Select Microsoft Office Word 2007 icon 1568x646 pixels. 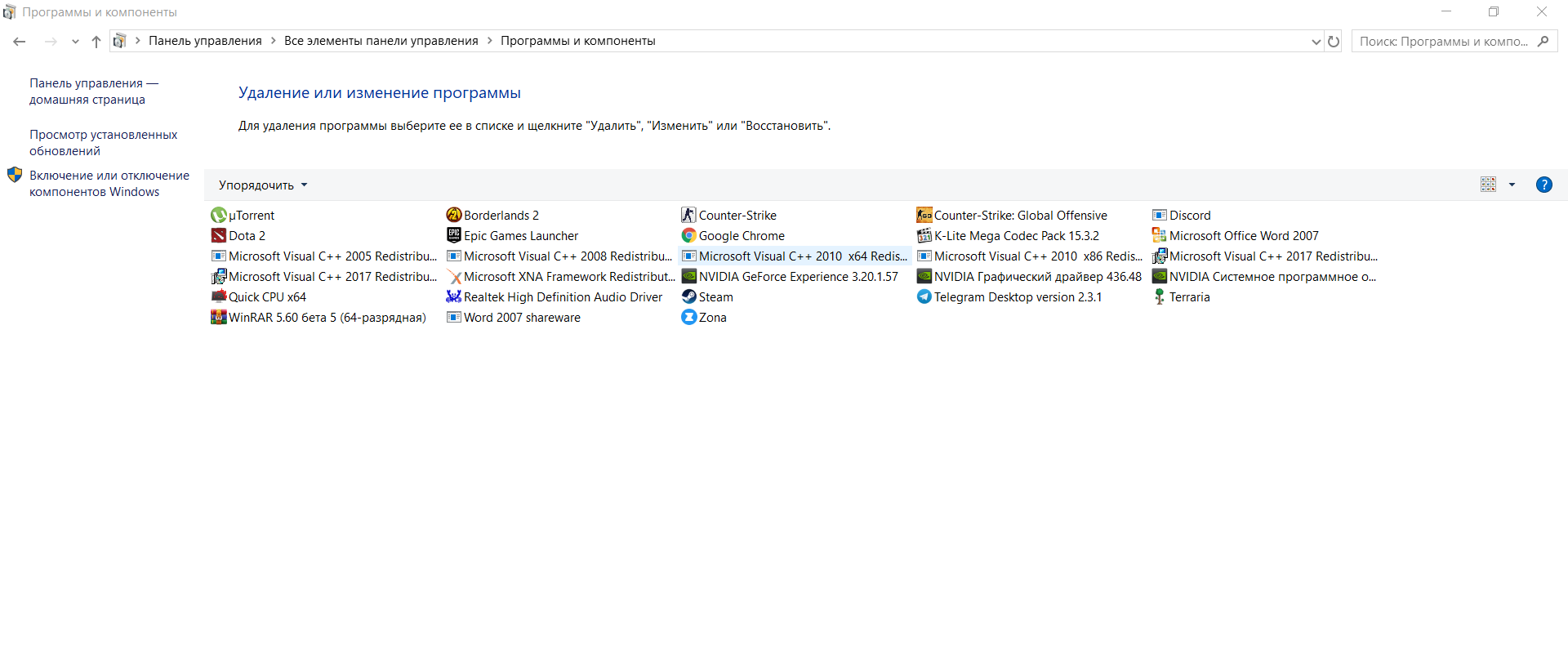tap(1159, 236)
